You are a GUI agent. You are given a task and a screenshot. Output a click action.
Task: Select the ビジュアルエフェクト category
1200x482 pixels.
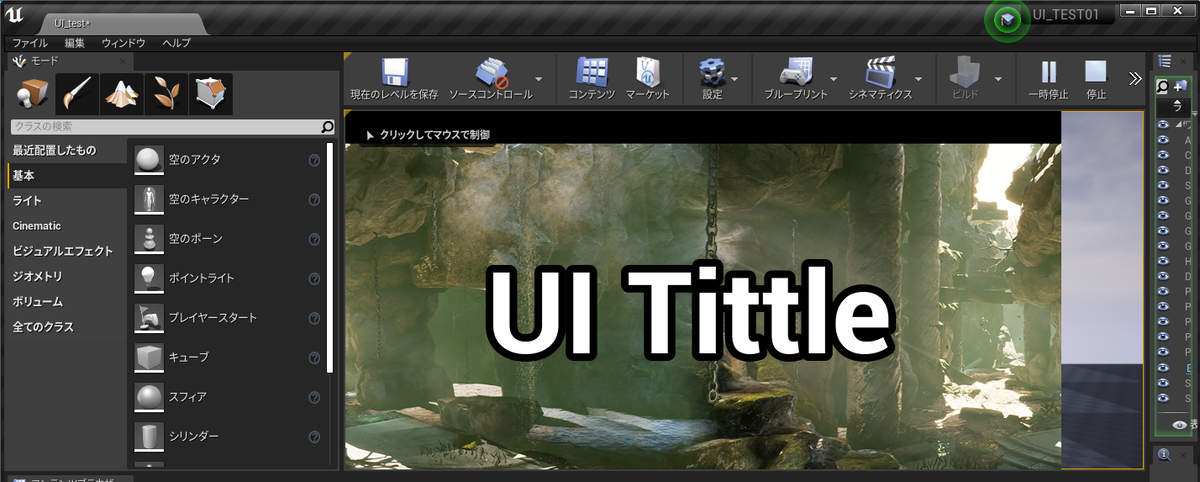(x=65, y=251)
